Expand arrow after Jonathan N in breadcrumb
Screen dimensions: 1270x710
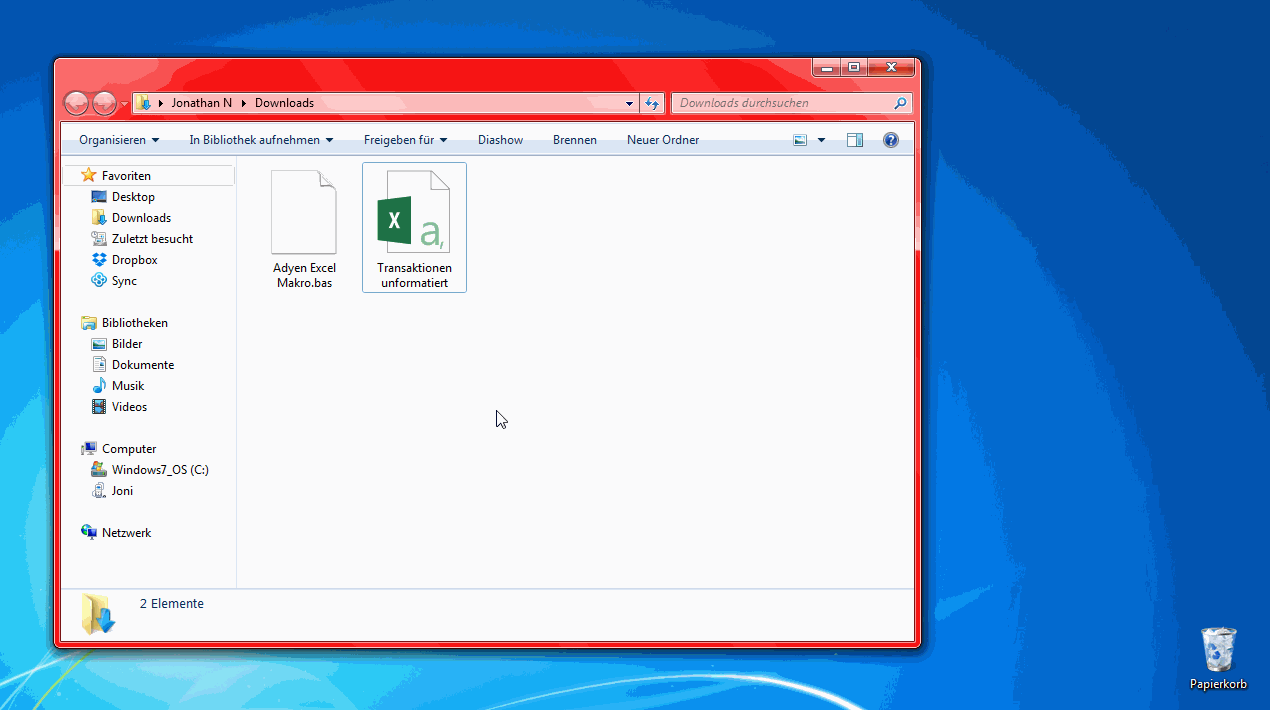(243, 103)
